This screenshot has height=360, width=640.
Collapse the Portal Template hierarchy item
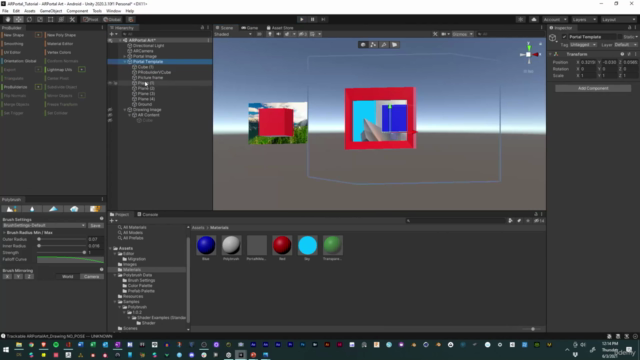125,62
